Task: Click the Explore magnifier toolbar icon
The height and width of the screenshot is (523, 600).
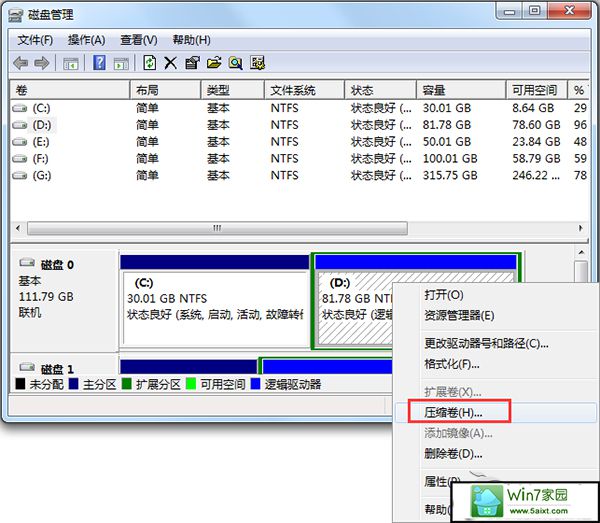Action: tap(235, 63)
